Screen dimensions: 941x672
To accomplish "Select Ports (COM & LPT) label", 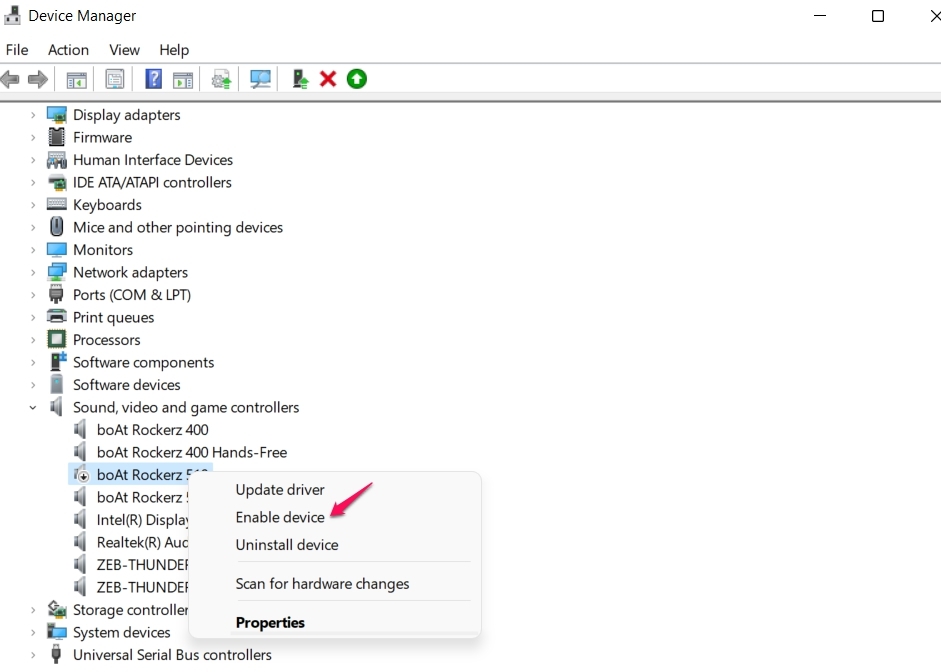I will (132, 295).
